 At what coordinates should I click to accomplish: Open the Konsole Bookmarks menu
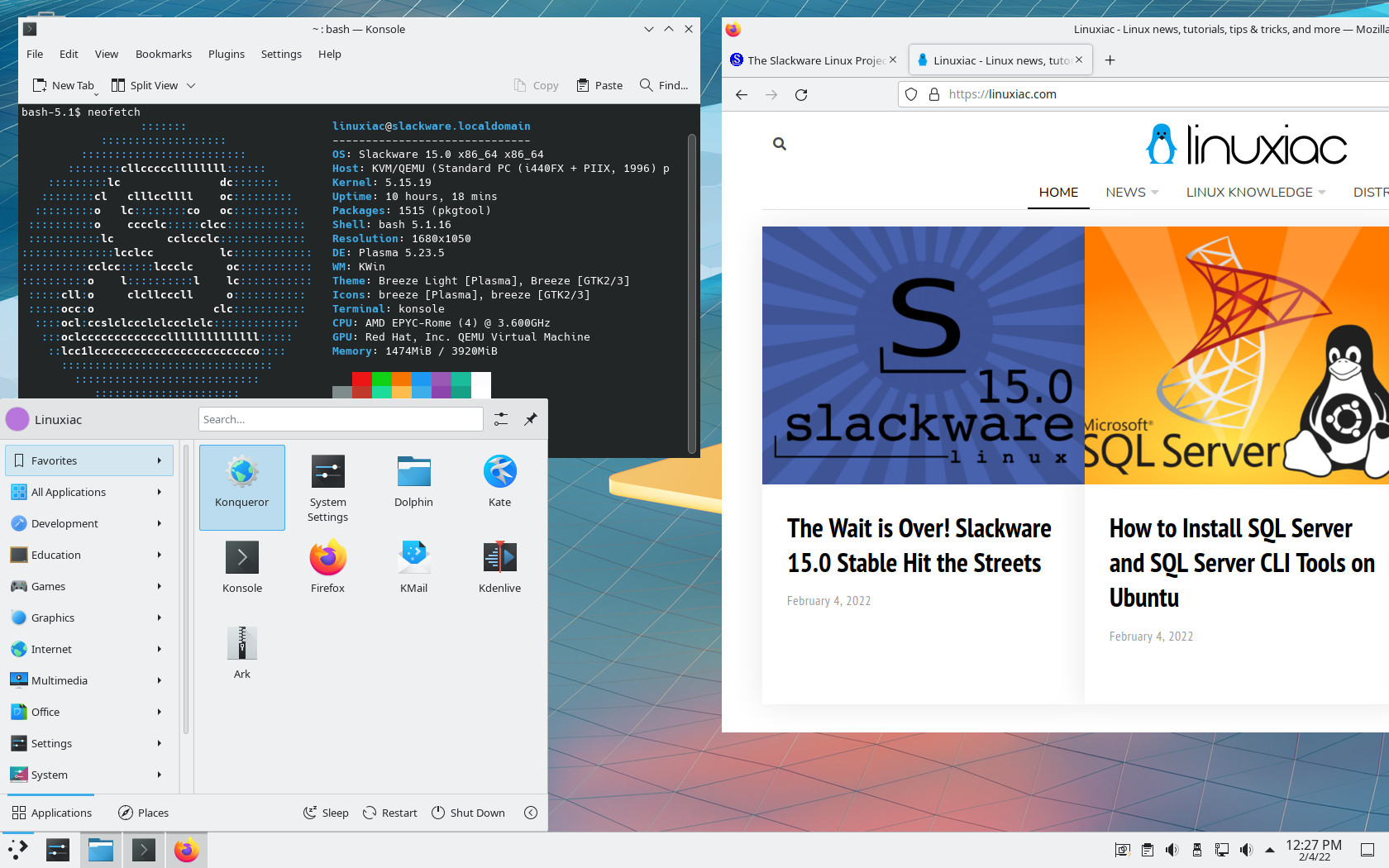pos(164,54)
